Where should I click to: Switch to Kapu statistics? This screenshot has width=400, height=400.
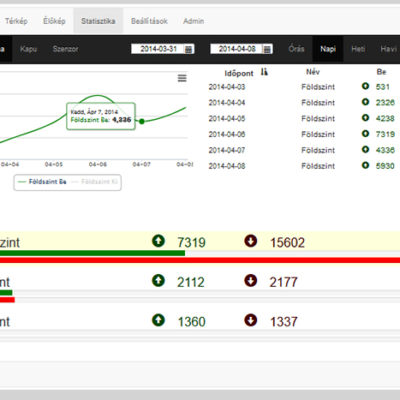pyautogui.click(x=28, y=49)
